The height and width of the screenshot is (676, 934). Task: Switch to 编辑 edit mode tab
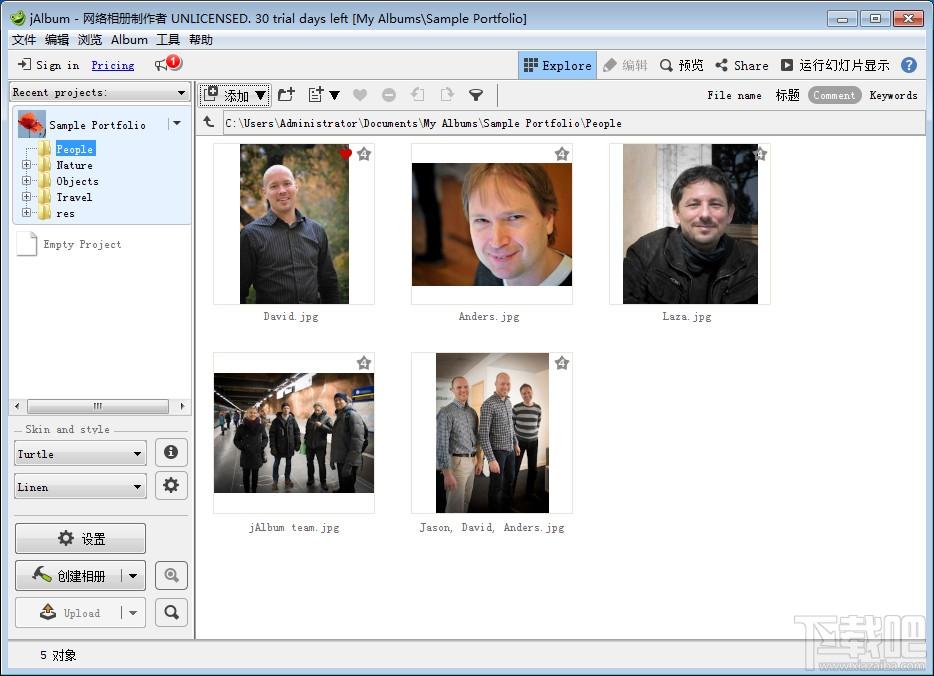click(x=625, y=65)
